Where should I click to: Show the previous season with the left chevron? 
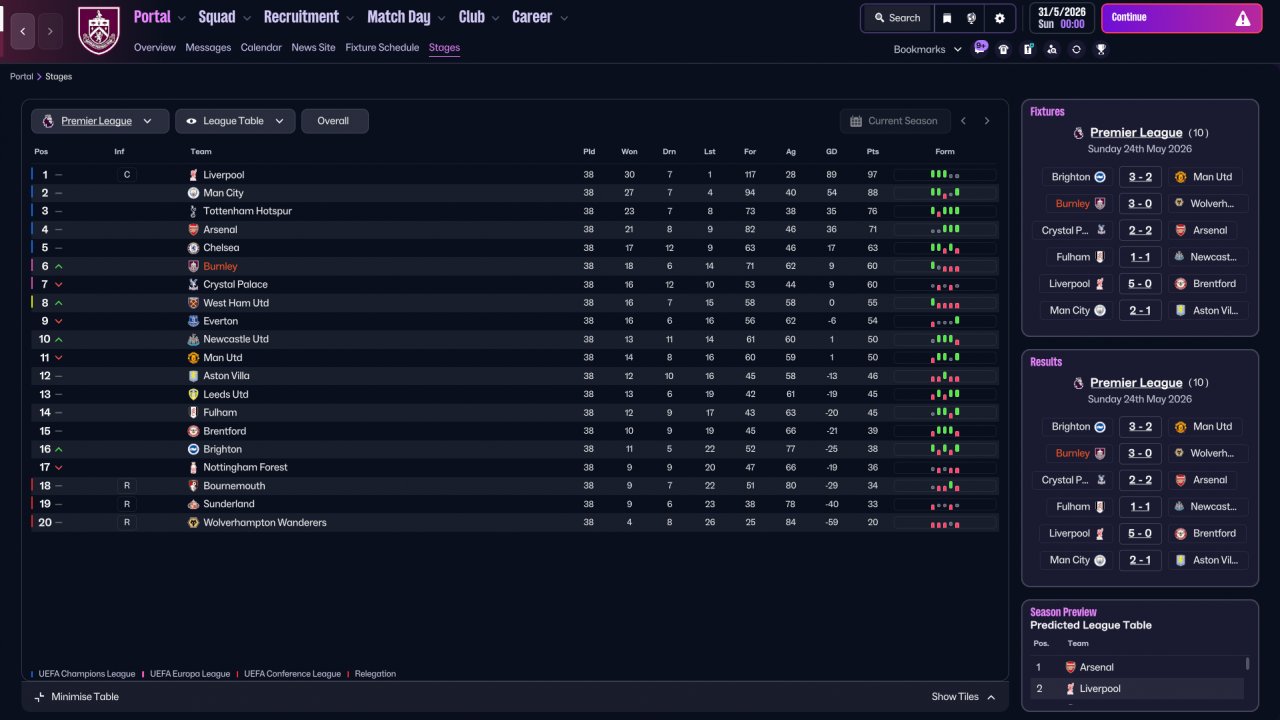(963, 121)
